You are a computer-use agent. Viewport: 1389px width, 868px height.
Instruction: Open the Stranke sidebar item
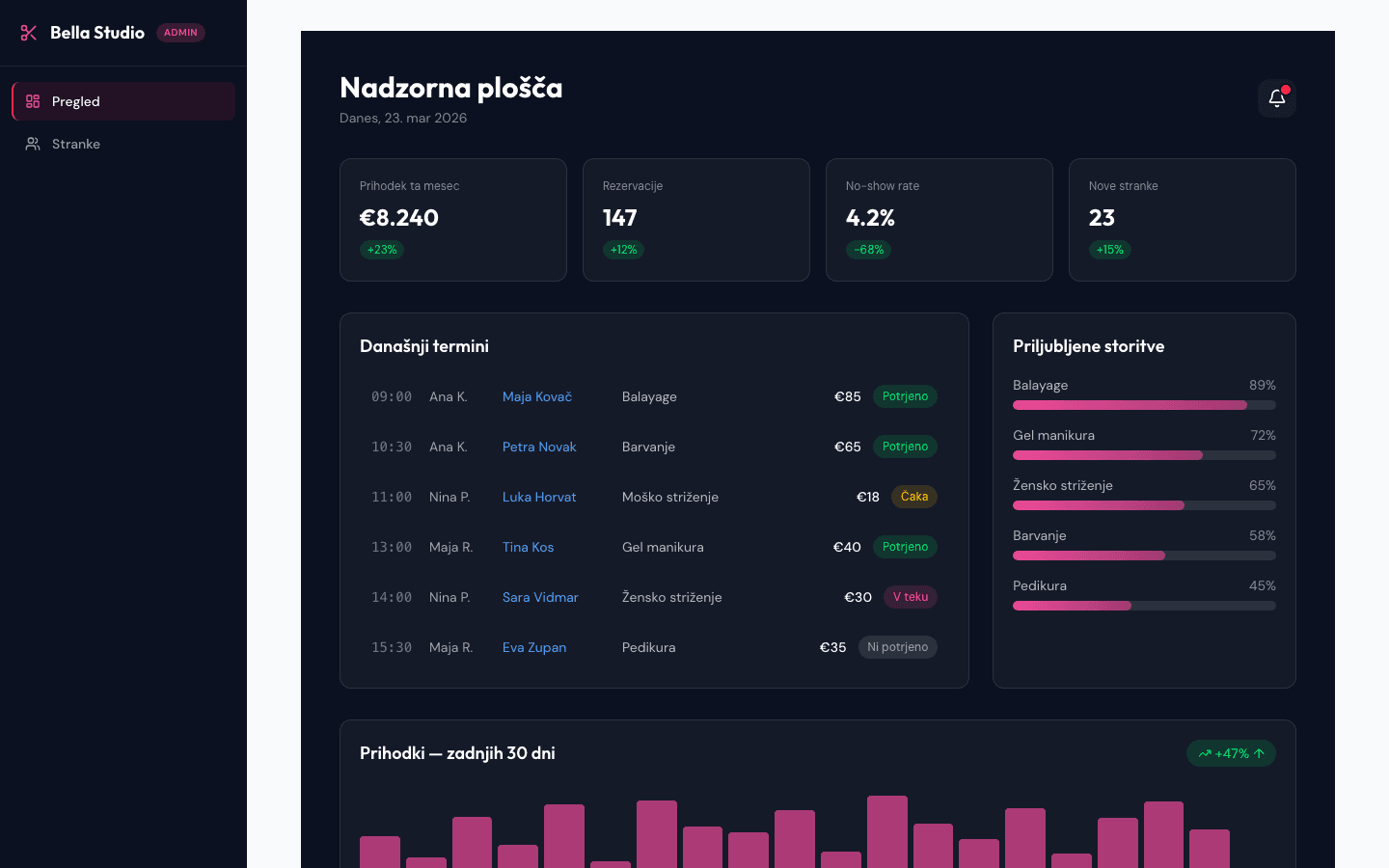123,144
